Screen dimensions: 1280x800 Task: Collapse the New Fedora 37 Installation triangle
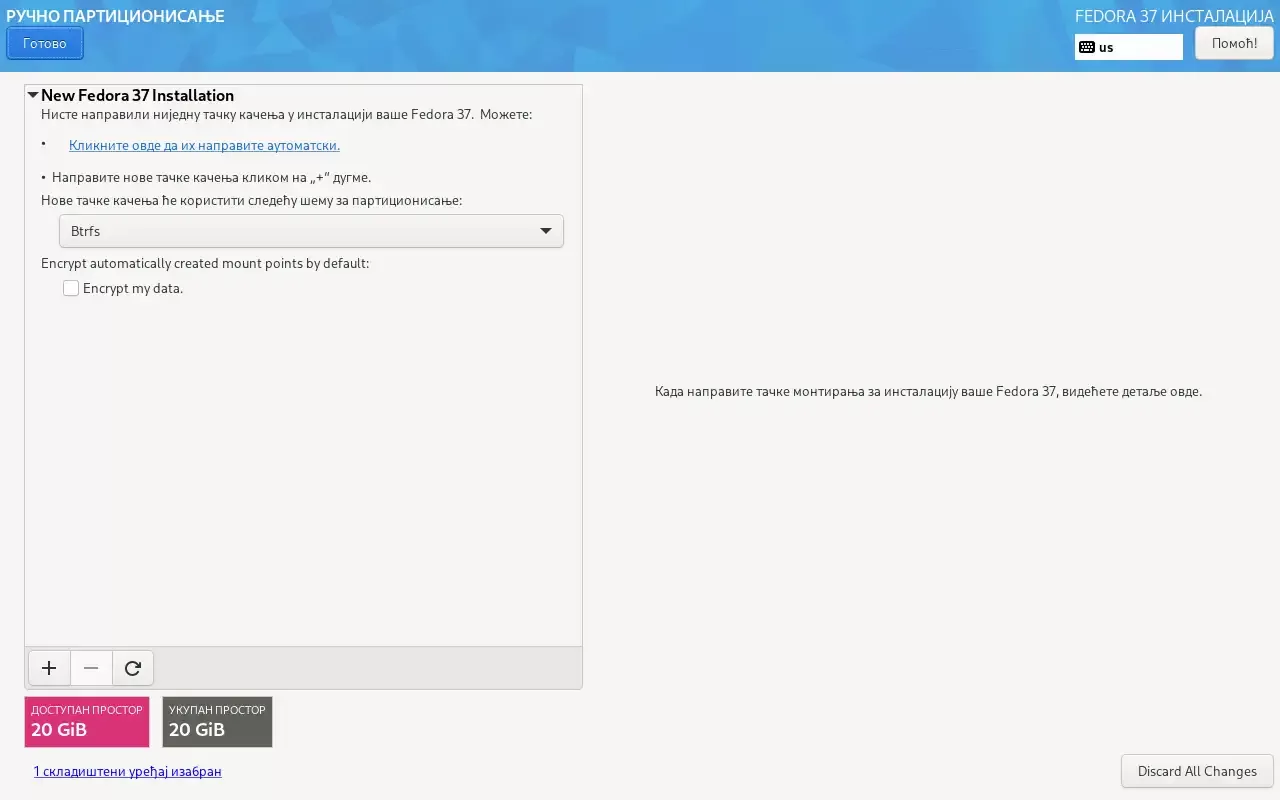click(33, 96)
